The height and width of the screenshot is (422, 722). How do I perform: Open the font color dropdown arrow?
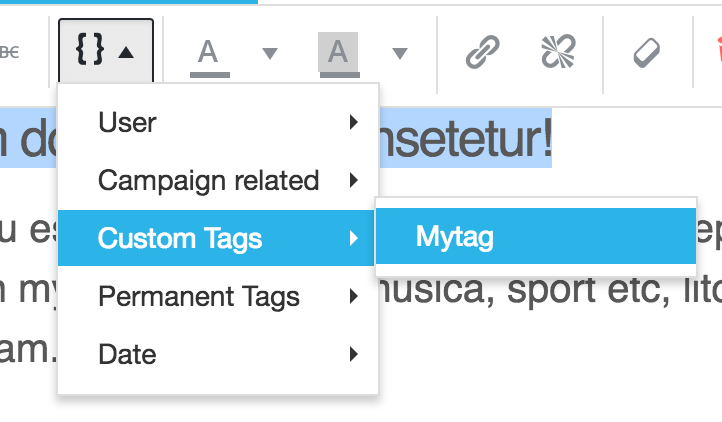point(269,52)
